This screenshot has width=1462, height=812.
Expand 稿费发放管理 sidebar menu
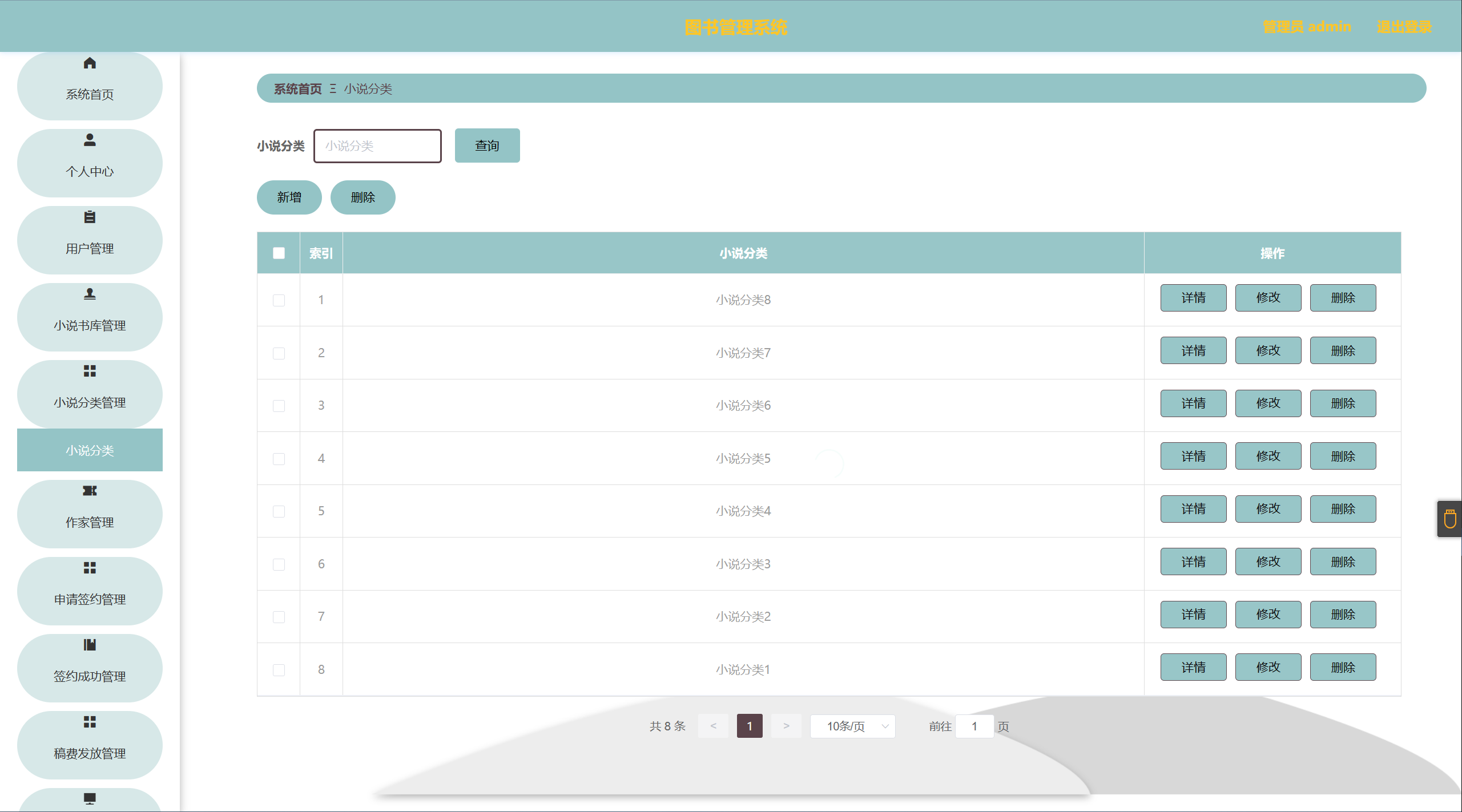[90, 745]
